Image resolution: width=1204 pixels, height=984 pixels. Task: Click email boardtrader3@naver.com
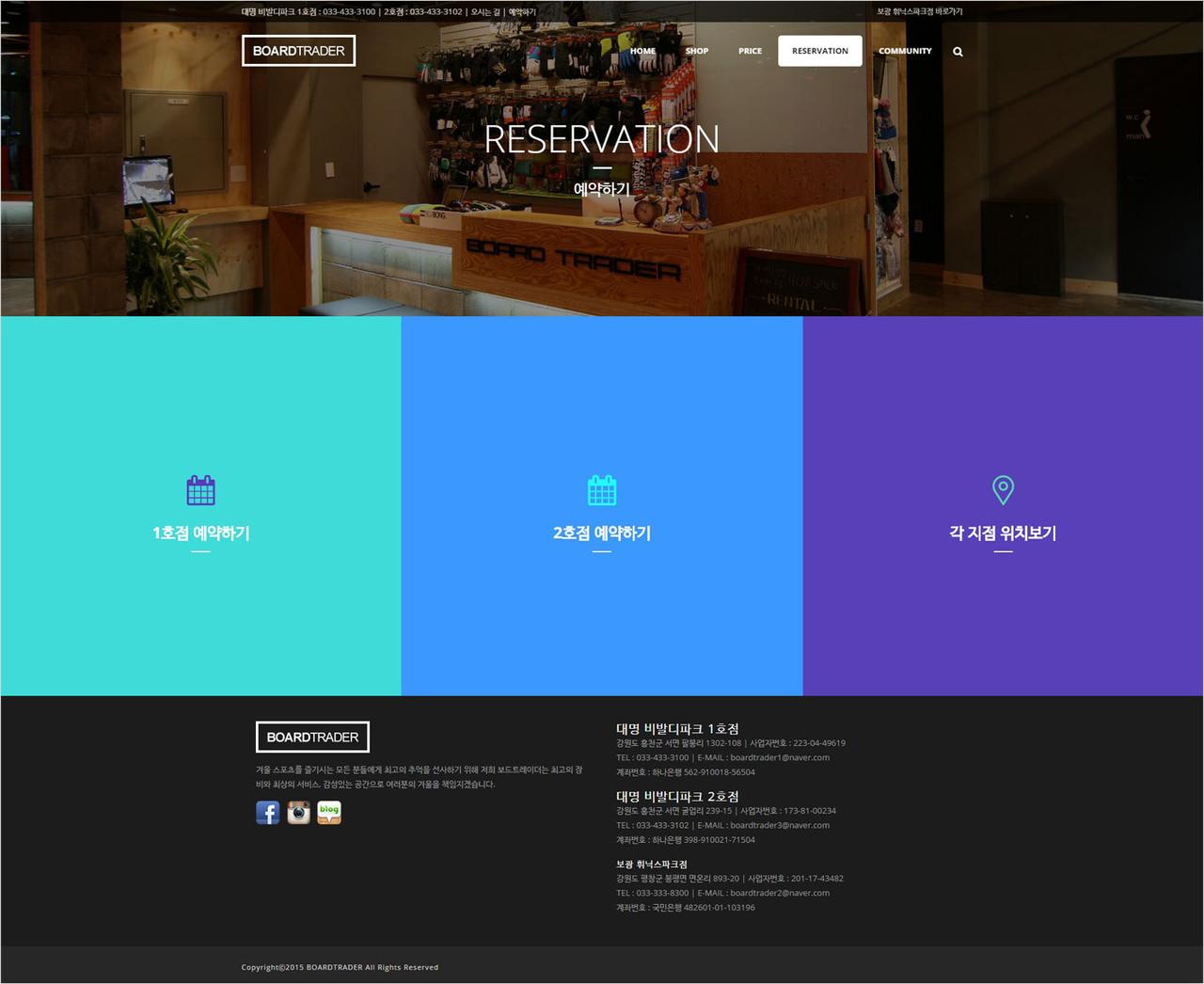point(780,825)
